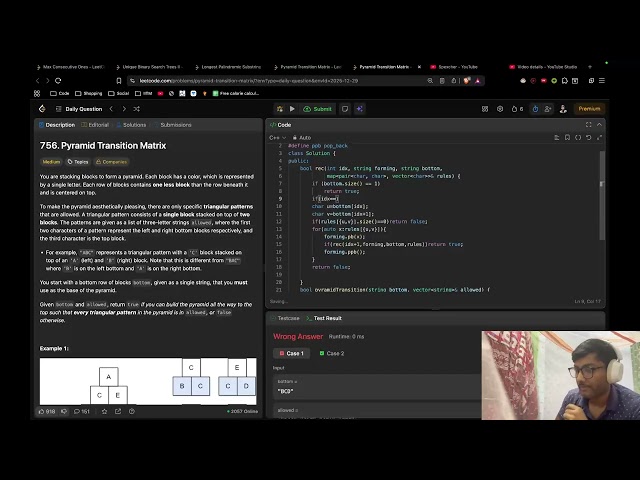The height and width of the screenshot is (480, 640).
Task: Star this problem as favorite
Action: pyautogui.click(x=104, y=411)
